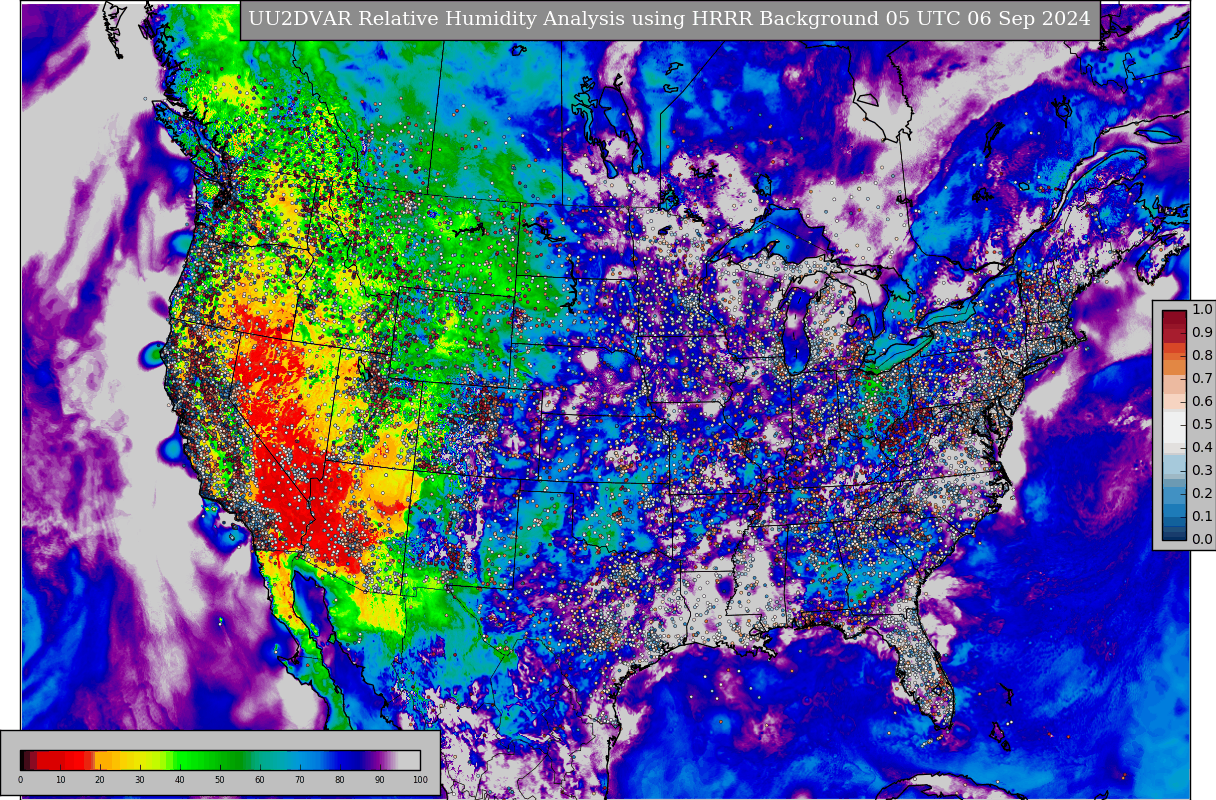This screenshot has width=1216, height=800.
Task: Pick the red segment of humidity colorbar
Action: pyautogui.click(x=65, y=760)
